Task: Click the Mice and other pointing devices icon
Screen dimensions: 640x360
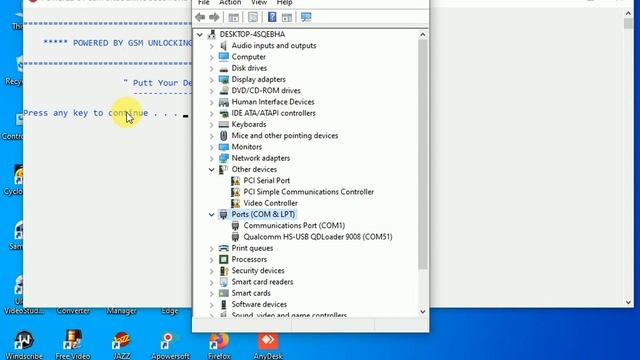Action: tap(223, 136)
